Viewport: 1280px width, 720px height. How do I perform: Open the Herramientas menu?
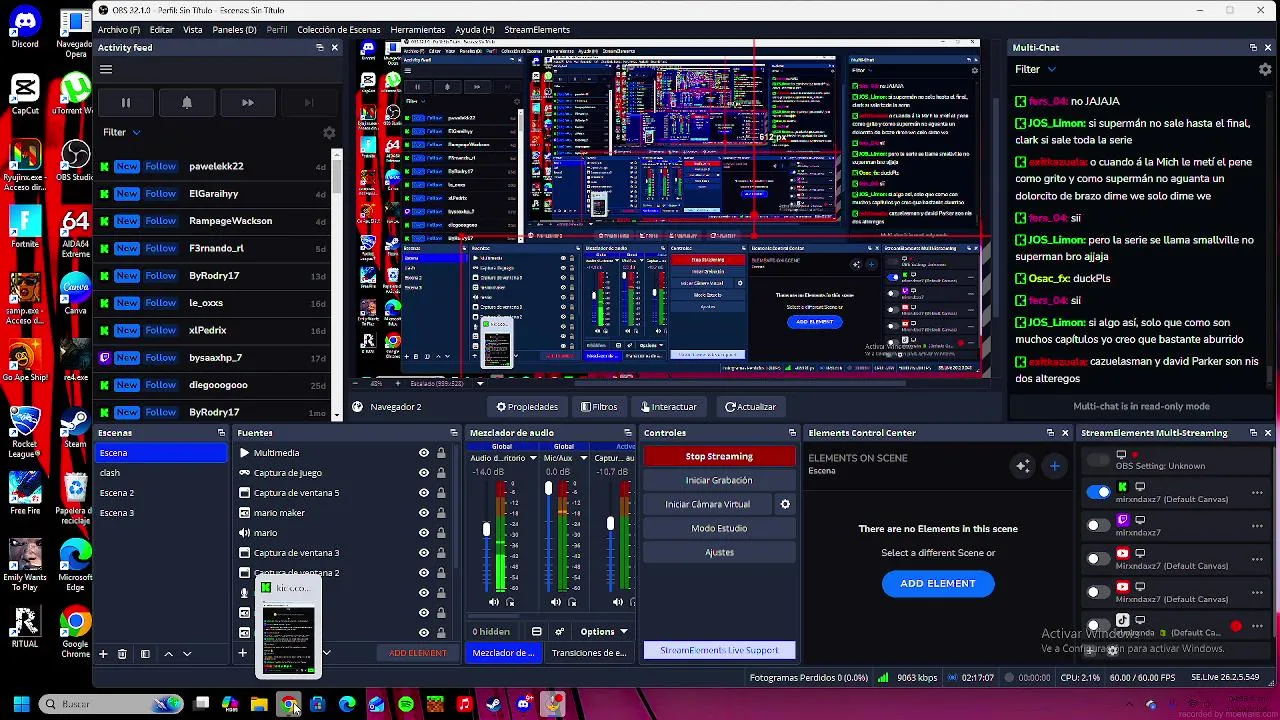click(x=418, y=30)
